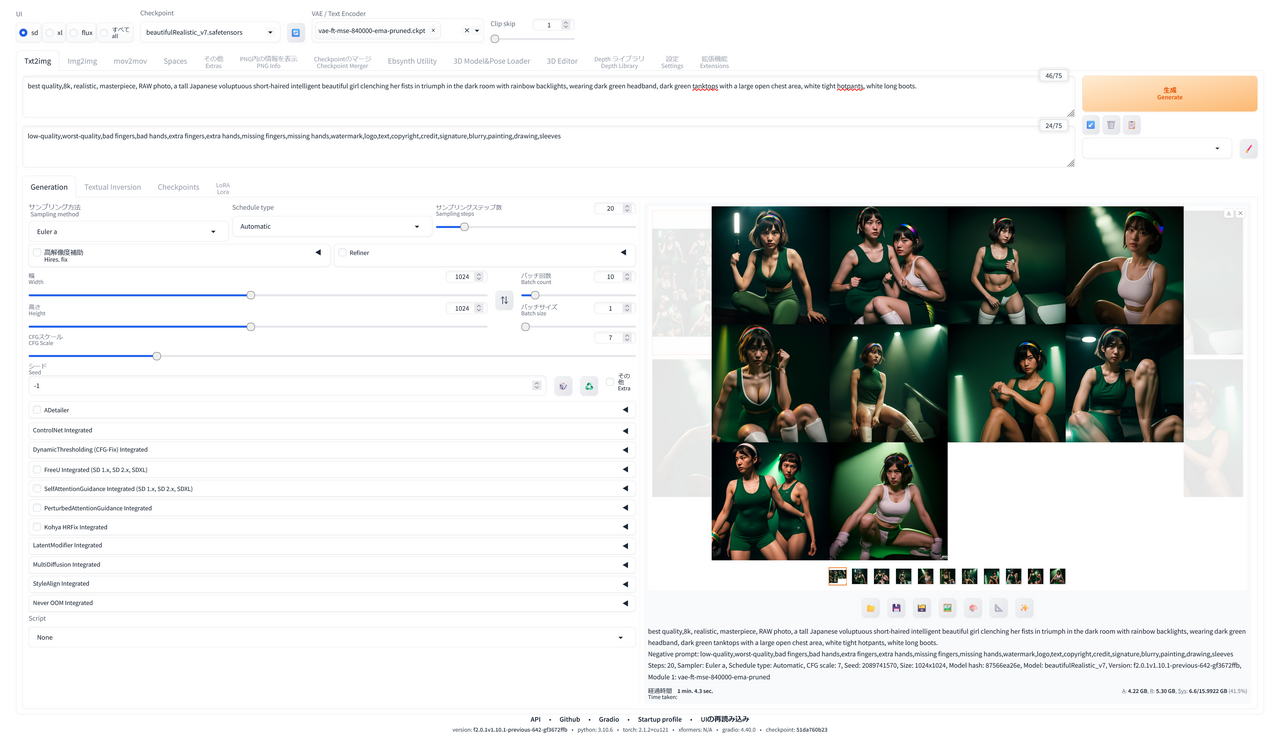Edit styles with the pink paintbrush icon

click(x=1248, y=148)
